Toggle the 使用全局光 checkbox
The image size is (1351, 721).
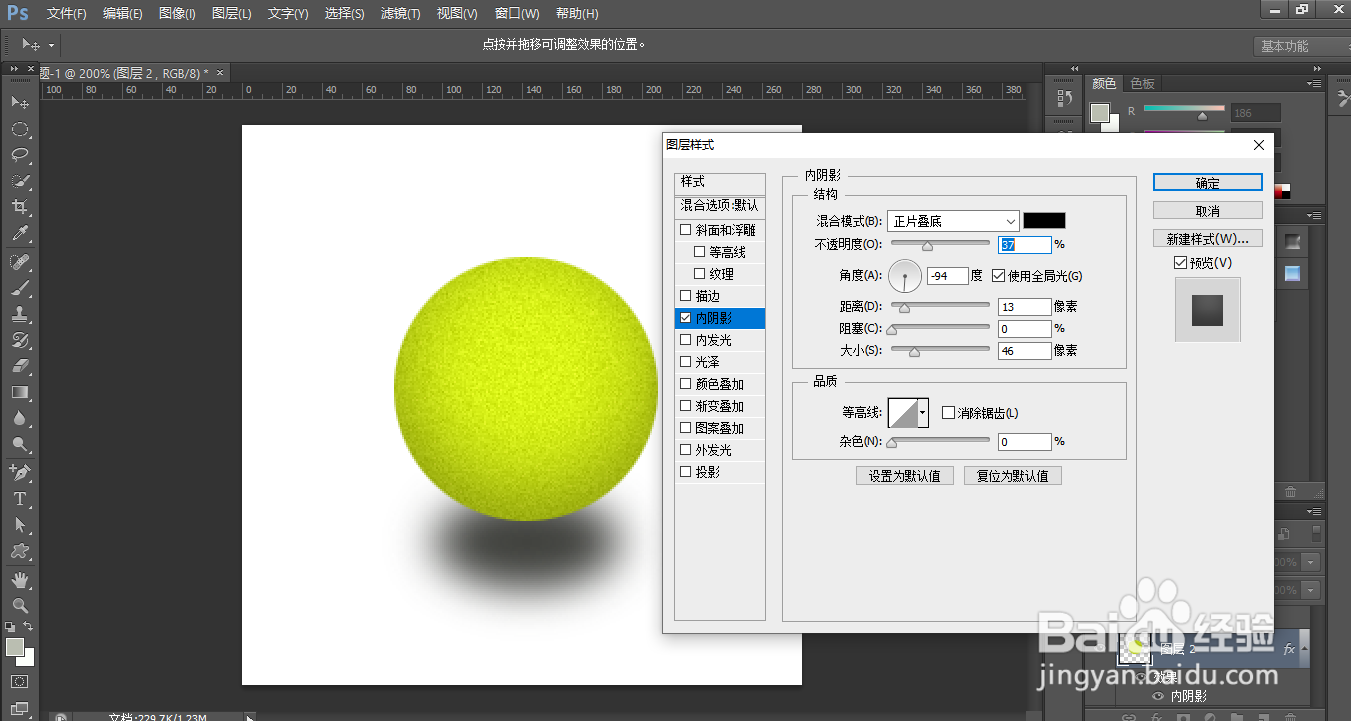click(998, 276)
